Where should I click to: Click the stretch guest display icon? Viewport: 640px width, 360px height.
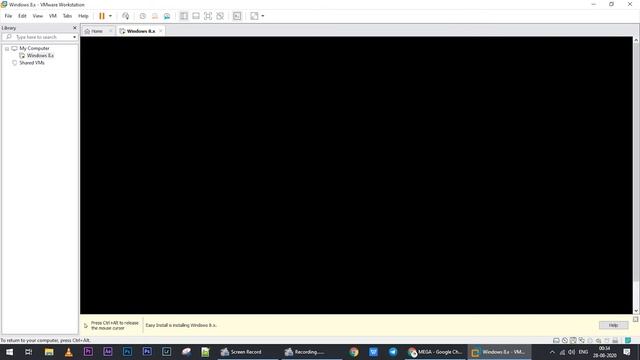pyautogui.click(x=254, y=16)
